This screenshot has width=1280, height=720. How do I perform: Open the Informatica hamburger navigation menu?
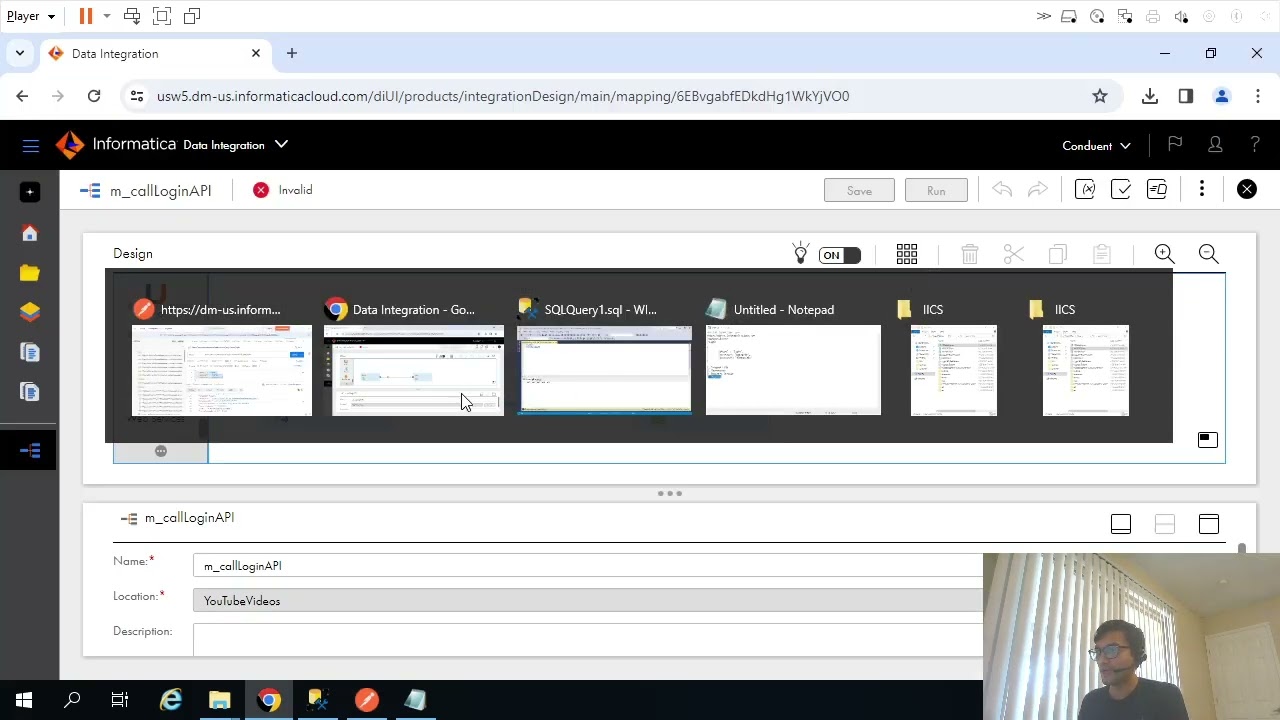(x=30, y=146)
